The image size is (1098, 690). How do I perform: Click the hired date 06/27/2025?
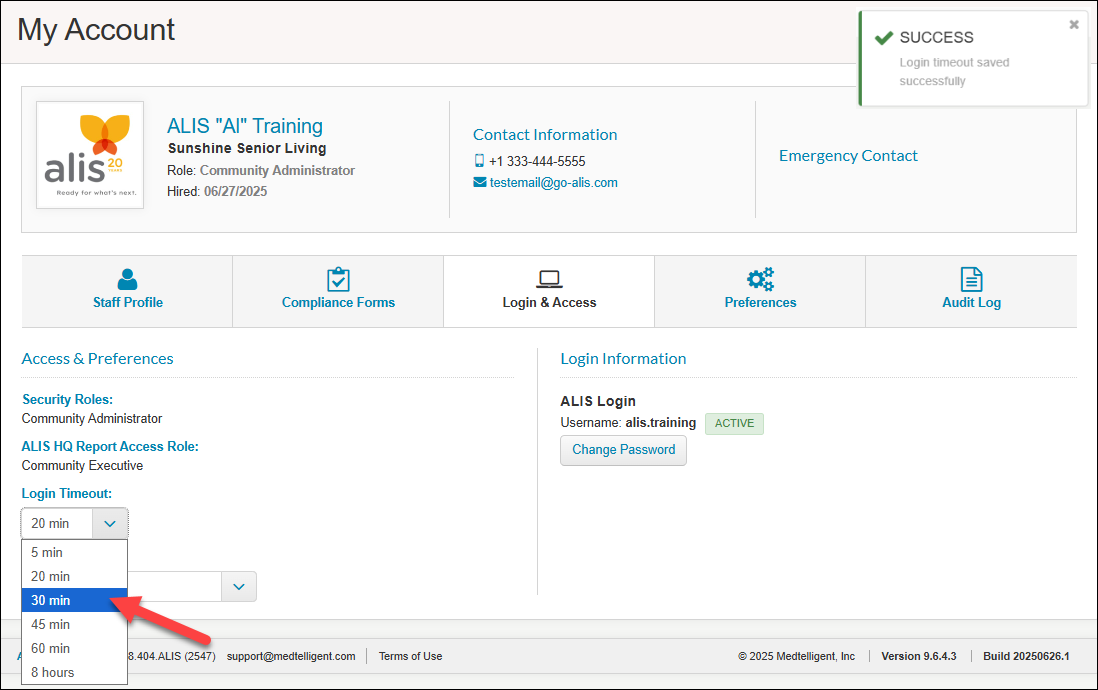coord(235,191)
